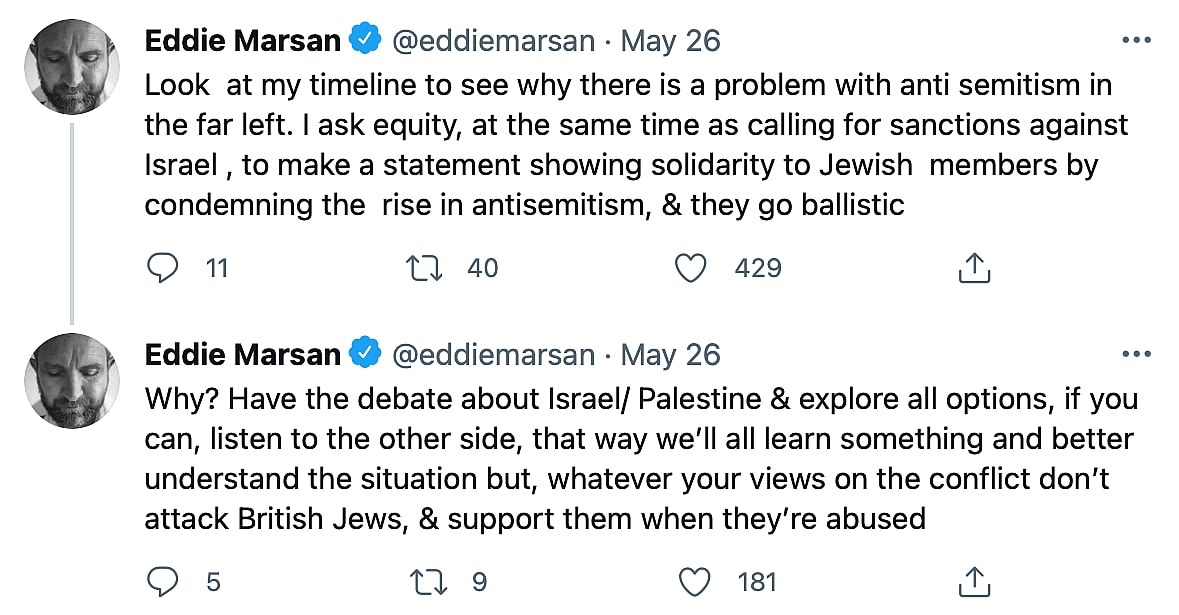
Task: Open the May 26 timestamp of second tweet
Action: point(671,354)
